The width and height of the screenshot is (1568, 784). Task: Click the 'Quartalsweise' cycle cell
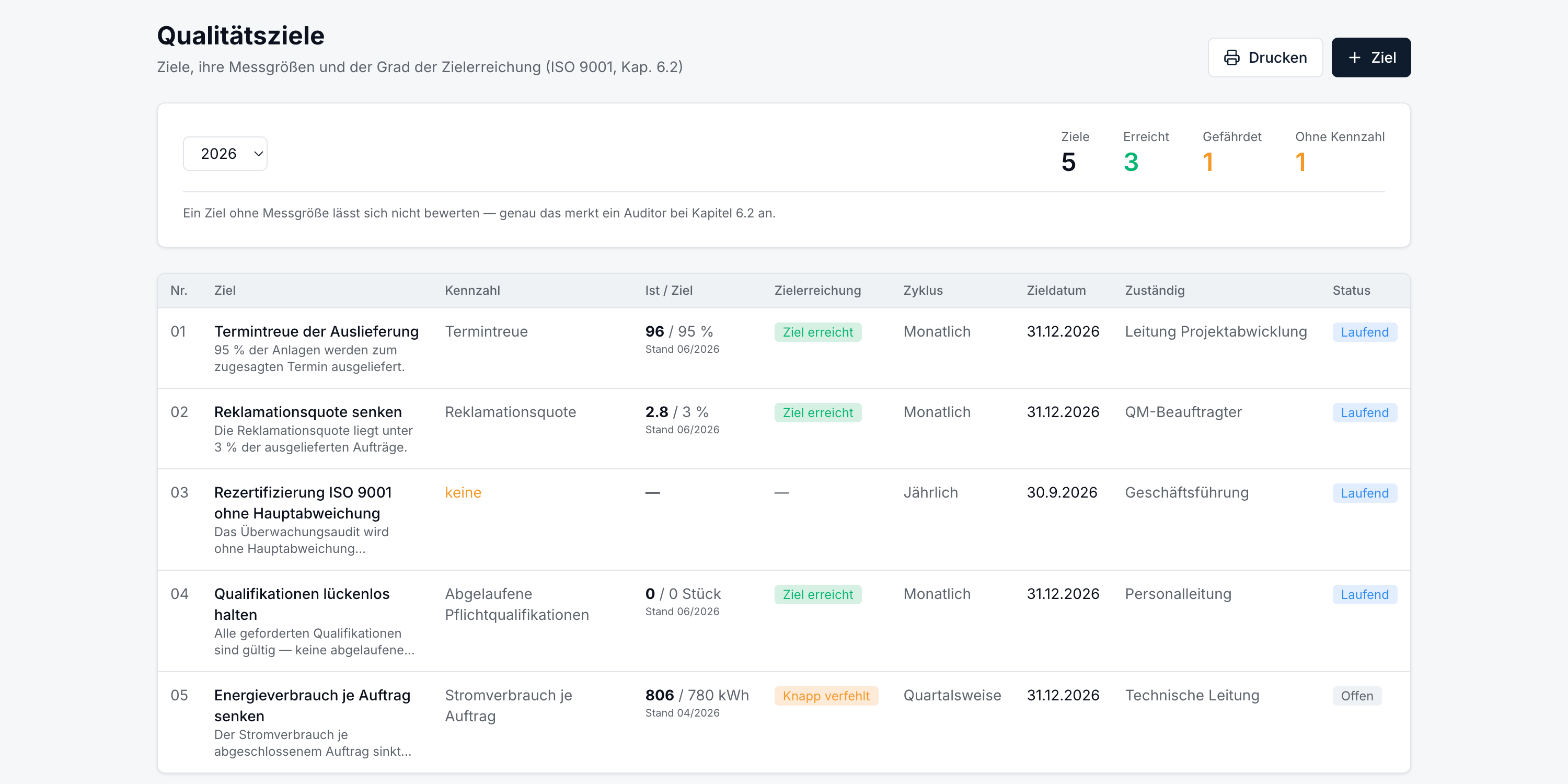pyautogui.click(x=952, y=696)
